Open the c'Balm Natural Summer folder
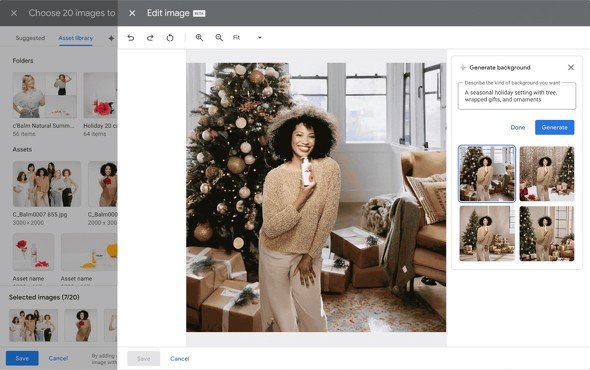590x370 pixels. tap(45, 95)
